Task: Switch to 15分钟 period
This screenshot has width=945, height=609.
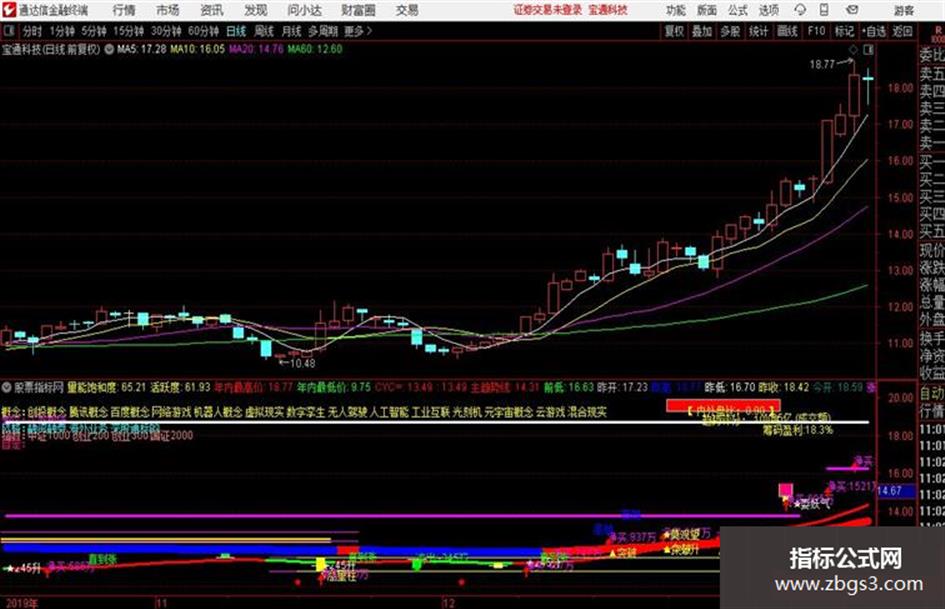Action: (x=128, y=31)
